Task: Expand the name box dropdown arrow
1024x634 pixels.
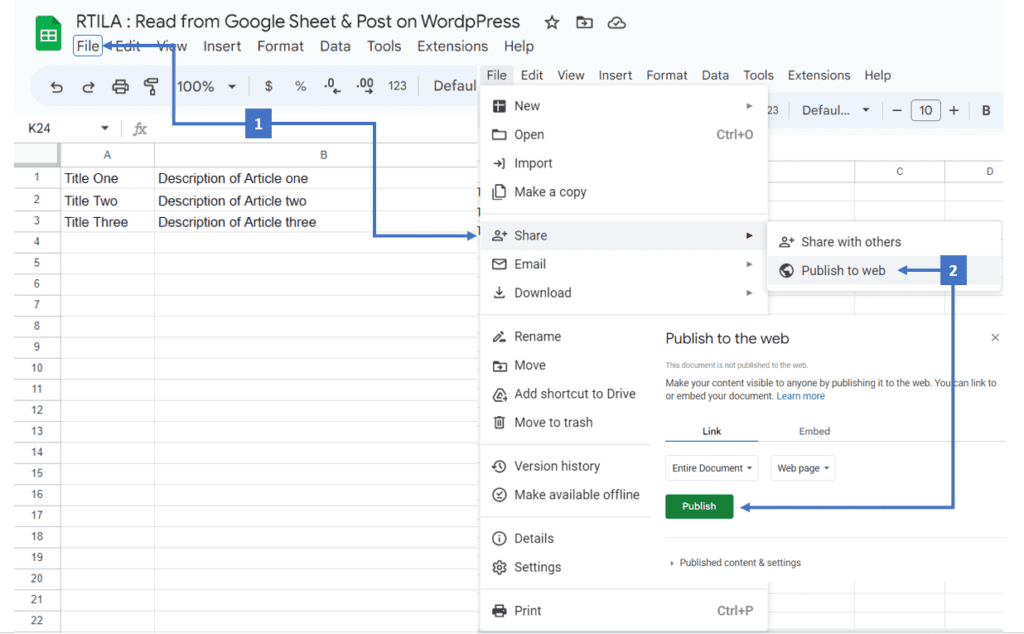Action: click(x=104, y=128)
